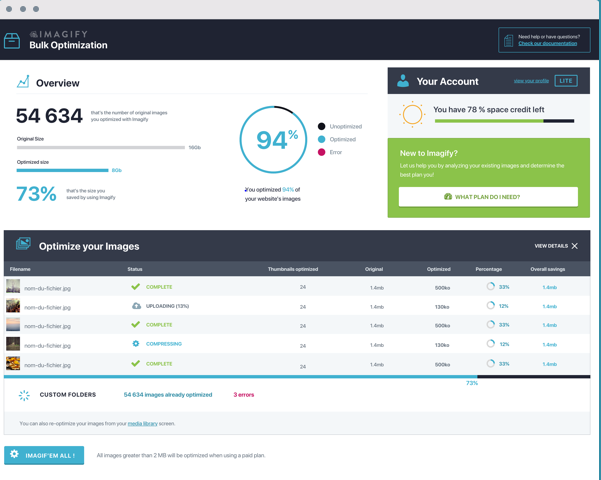Click the space credit progress bar

504,121
